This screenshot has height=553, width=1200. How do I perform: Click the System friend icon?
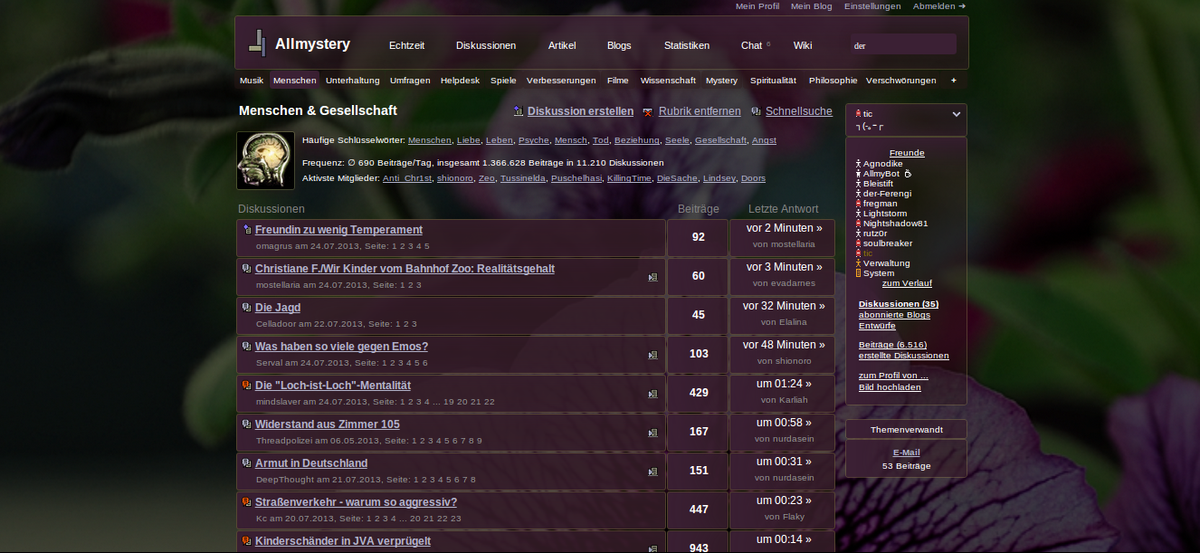click(x=858, y=273)
